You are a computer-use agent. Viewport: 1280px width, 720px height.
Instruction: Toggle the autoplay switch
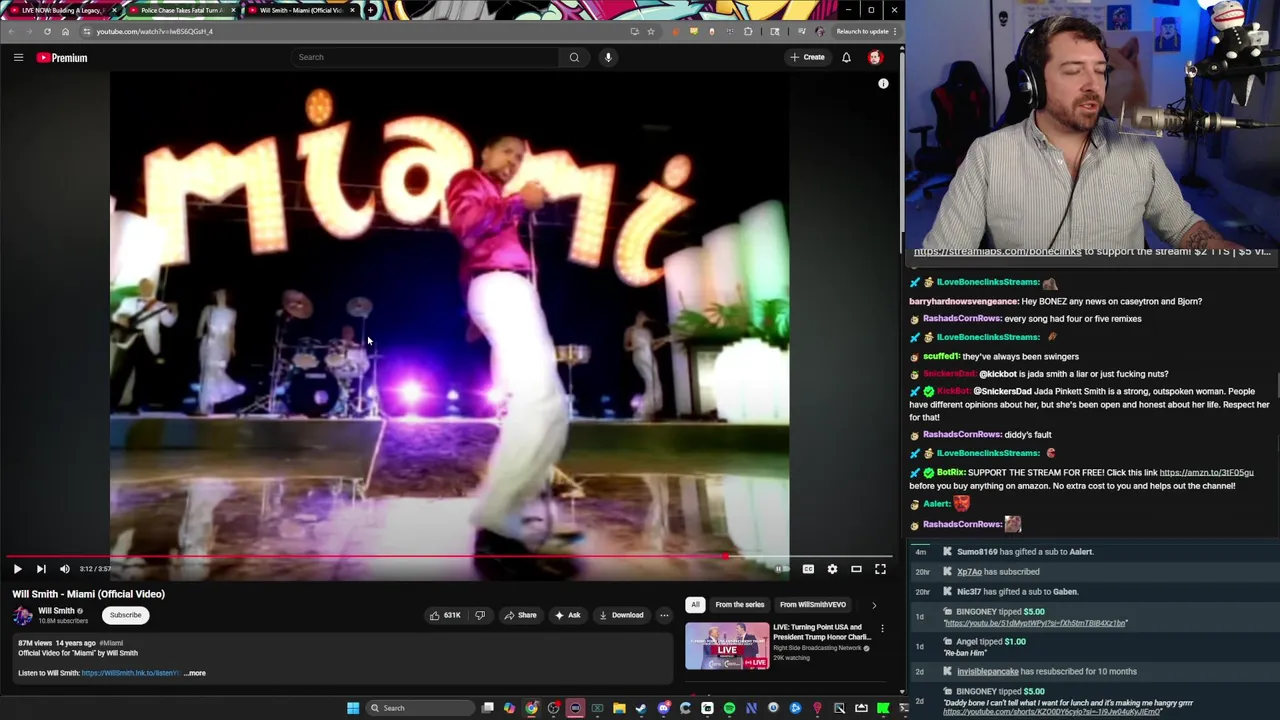coord(780,569)
